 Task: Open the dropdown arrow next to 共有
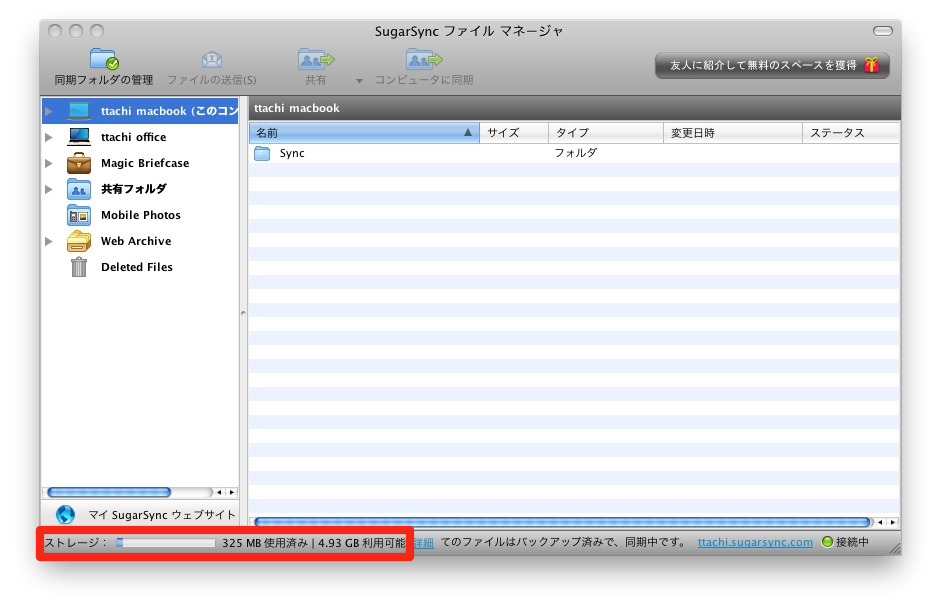(359, 80)
